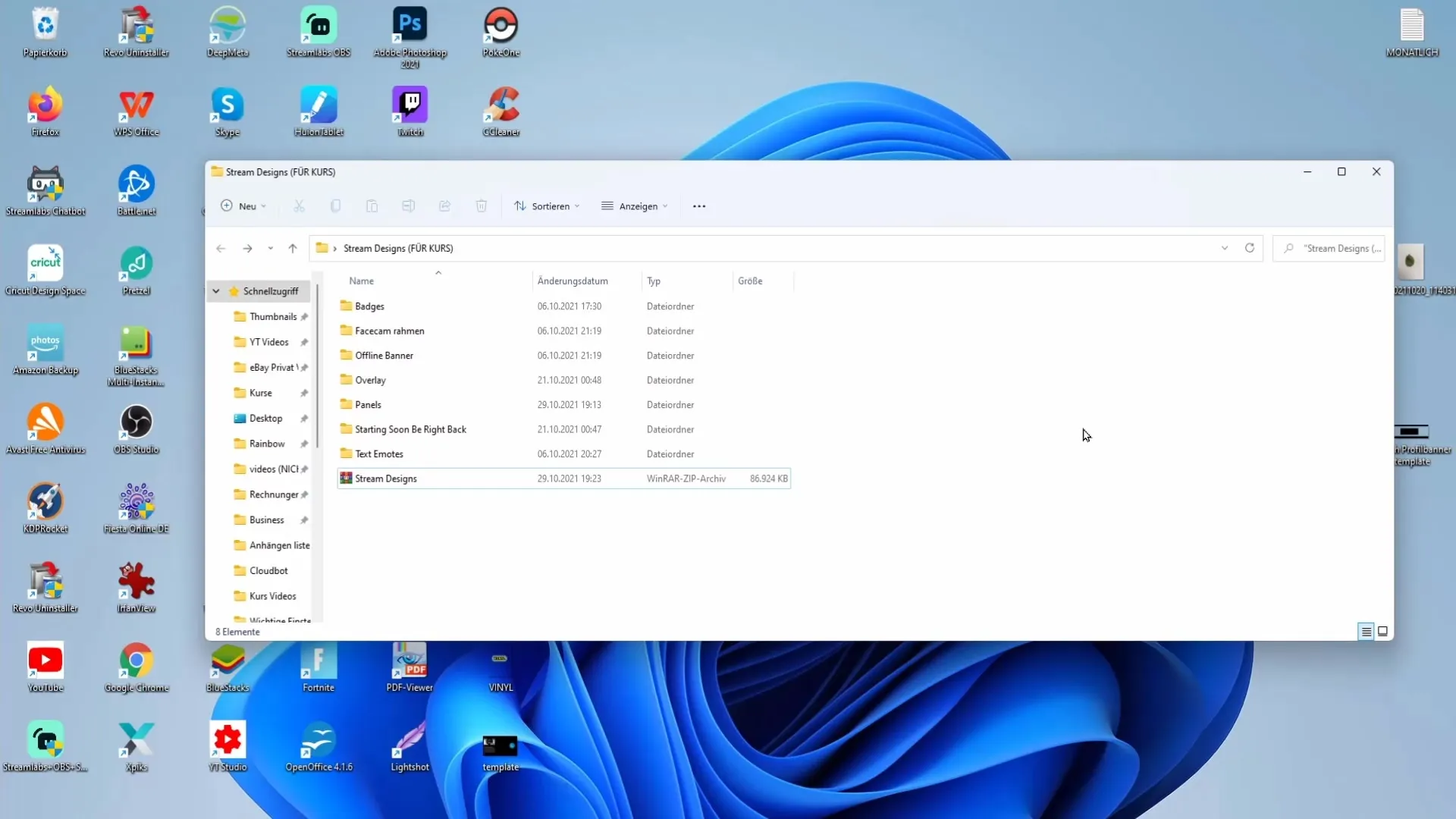Switch to large thumbnails view button

(1382, 631)
